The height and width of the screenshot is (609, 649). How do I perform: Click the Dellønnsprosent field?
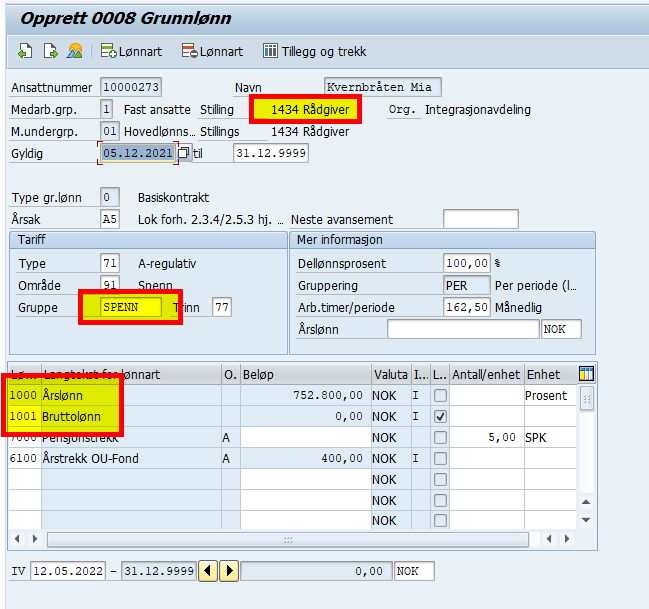pyautogui.click(x=466, y=263)
